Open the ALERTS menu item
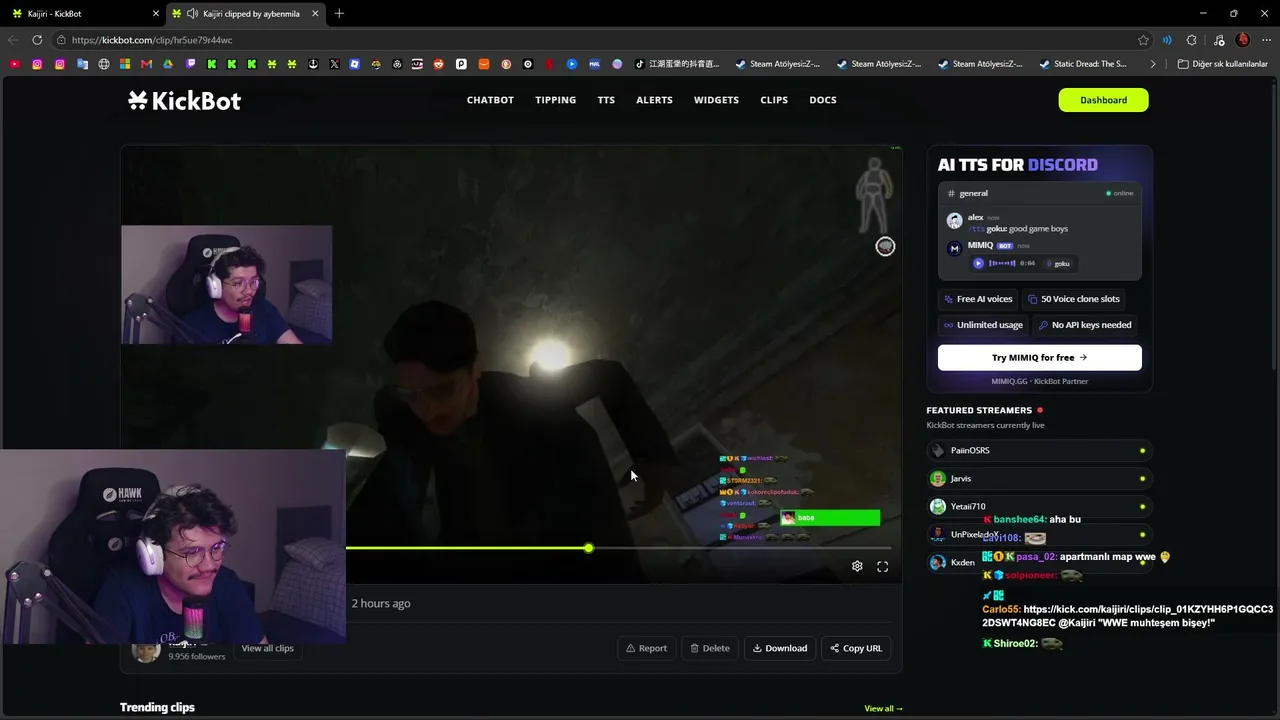The width and height of the screenshot is (1280, 720). (x=654, y=100)
